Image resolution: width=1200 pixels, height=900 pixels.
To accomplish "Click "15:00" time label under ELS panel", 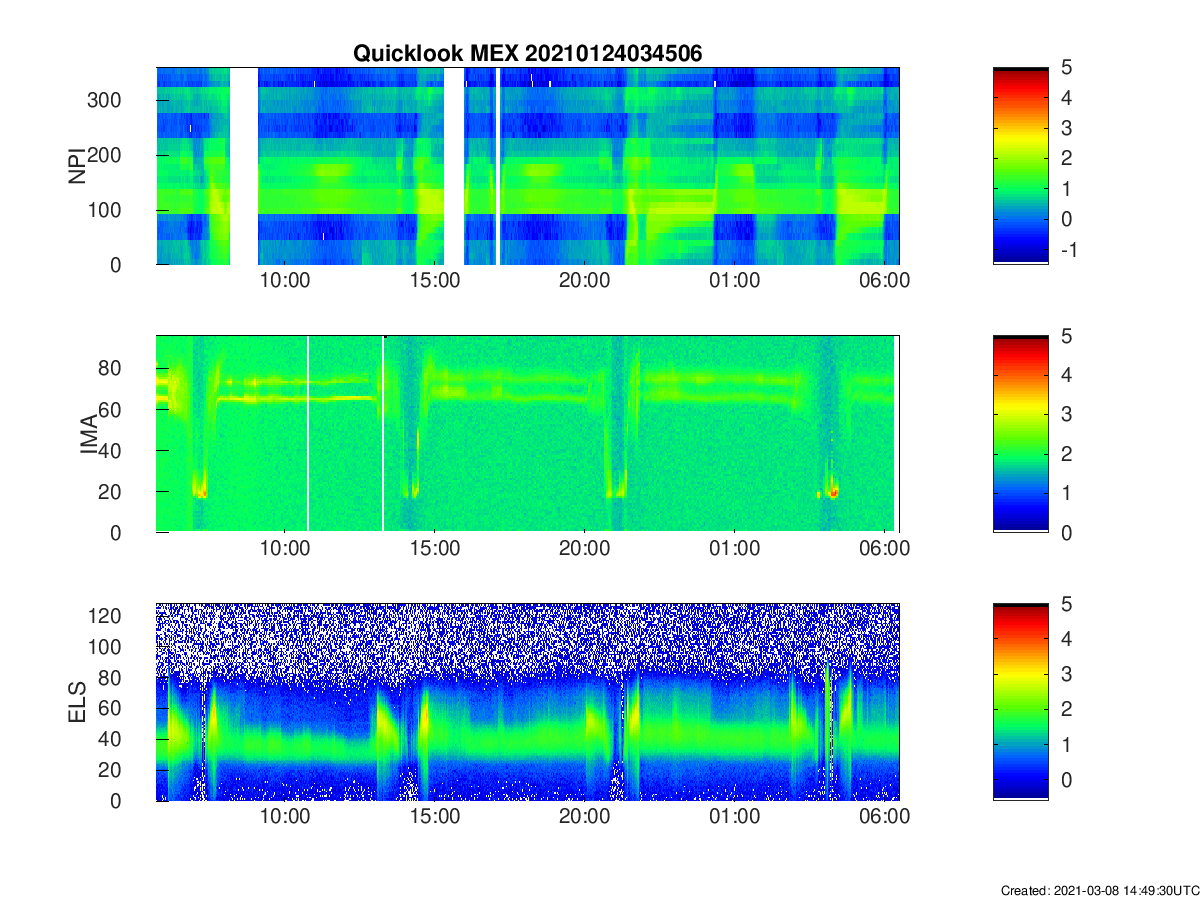I will pyautogui.click(x=435, y=818).
